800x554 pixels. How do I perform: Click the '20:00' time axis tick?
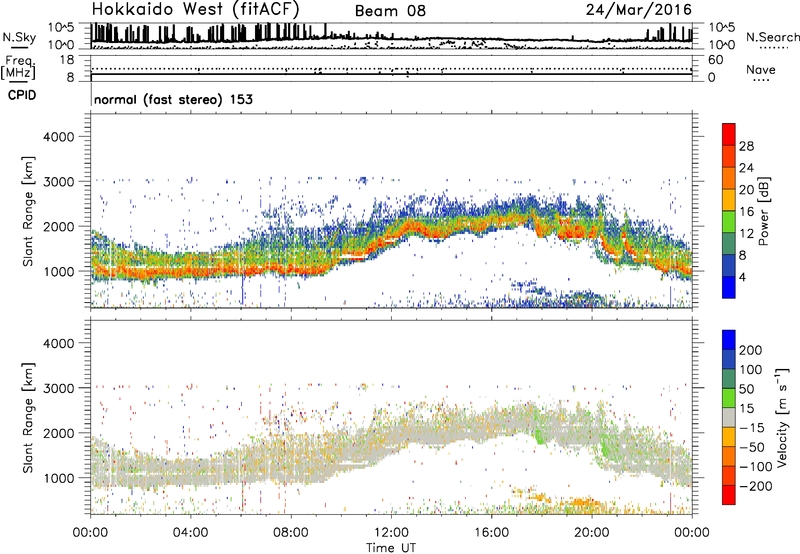[x=591, y=533]
